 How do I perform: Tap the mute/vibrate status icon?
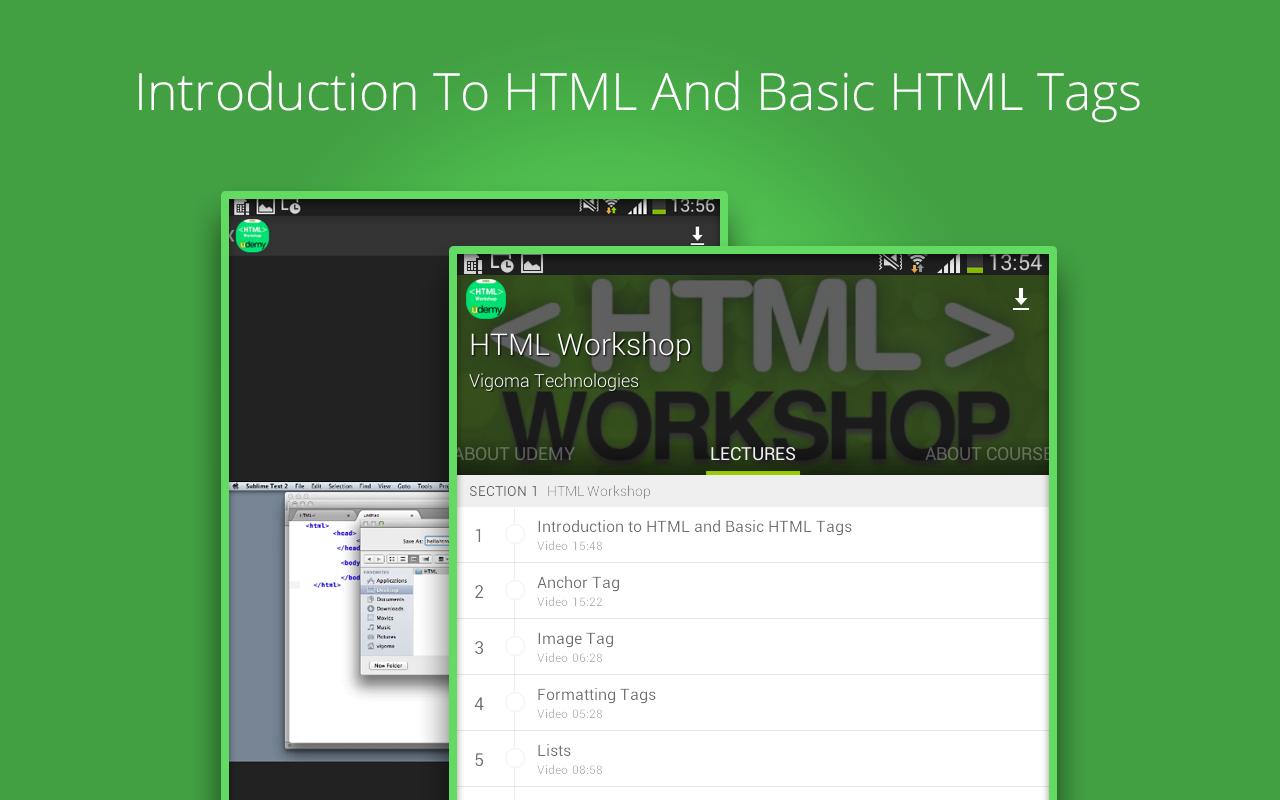point(890,264)
